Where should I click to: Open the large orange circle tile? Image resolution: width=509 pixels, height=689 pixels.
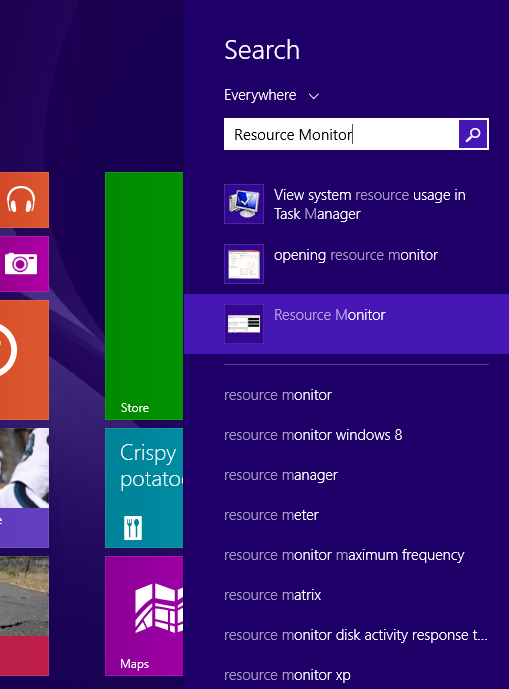[24, 360]
